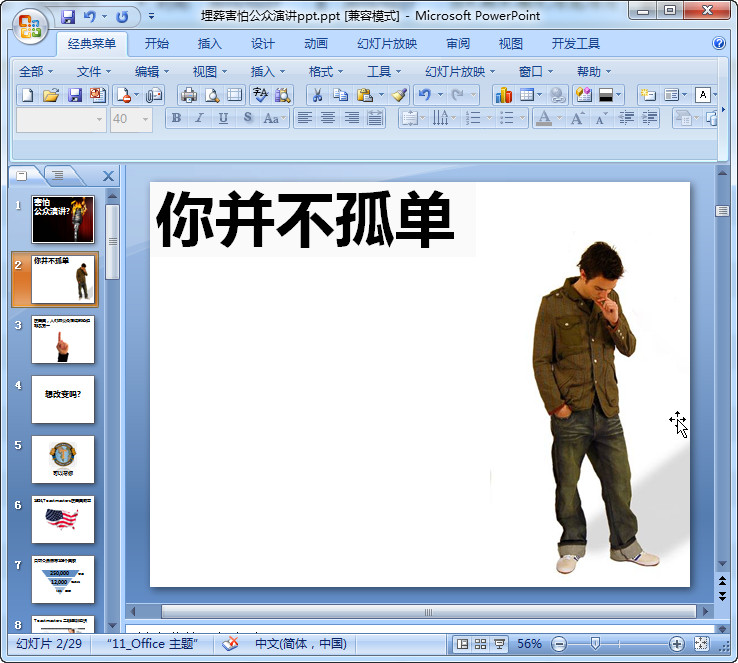This screenshot has height=663, width=738.
Task: Save using the floppy disk icon in toolbar
Action: pos(75,95)
